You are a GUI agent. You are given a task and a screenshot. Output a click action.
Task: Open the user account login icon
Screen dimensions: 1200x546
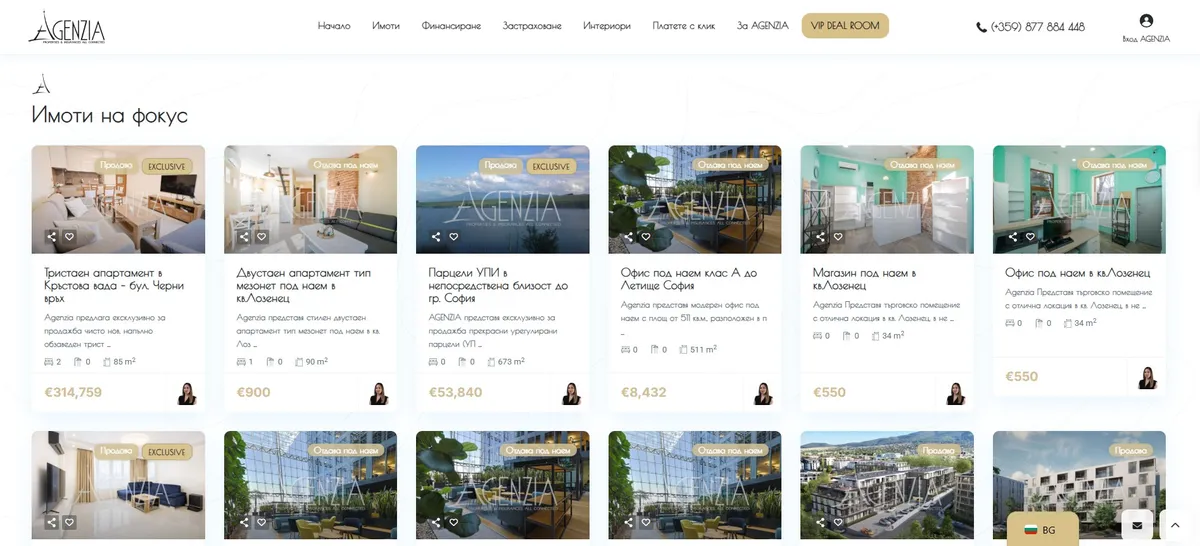(x=1146, y=21)
